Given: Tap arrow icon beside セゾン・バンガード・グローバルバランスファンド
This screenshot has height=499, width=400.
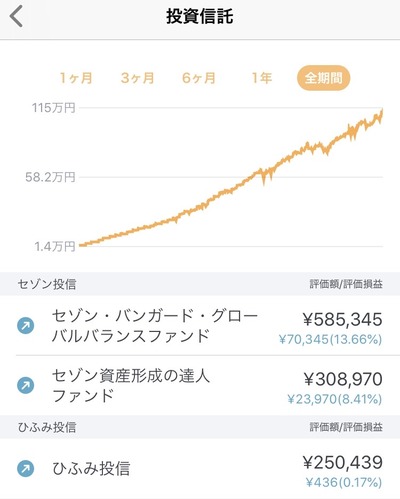Looking at the screenshot, I should click(26, 326).
